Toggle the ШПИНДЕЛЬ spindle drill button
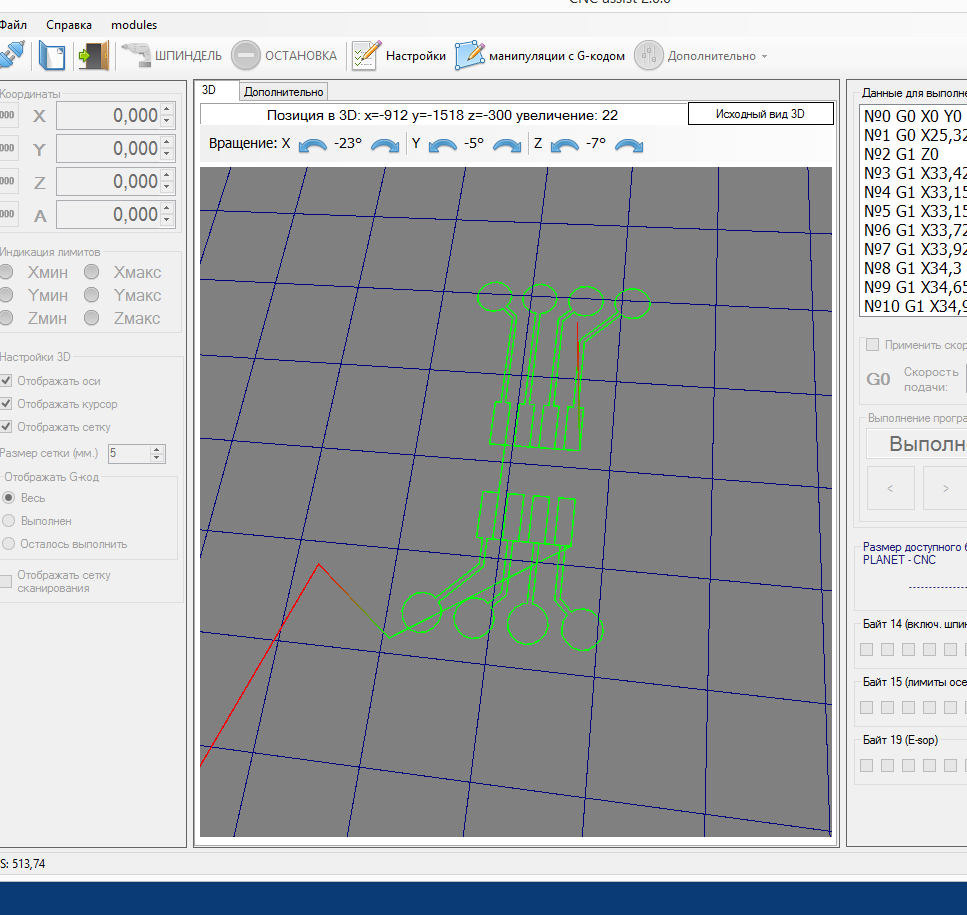This screenshot has width=967, height=915. [x=171, y=55]
